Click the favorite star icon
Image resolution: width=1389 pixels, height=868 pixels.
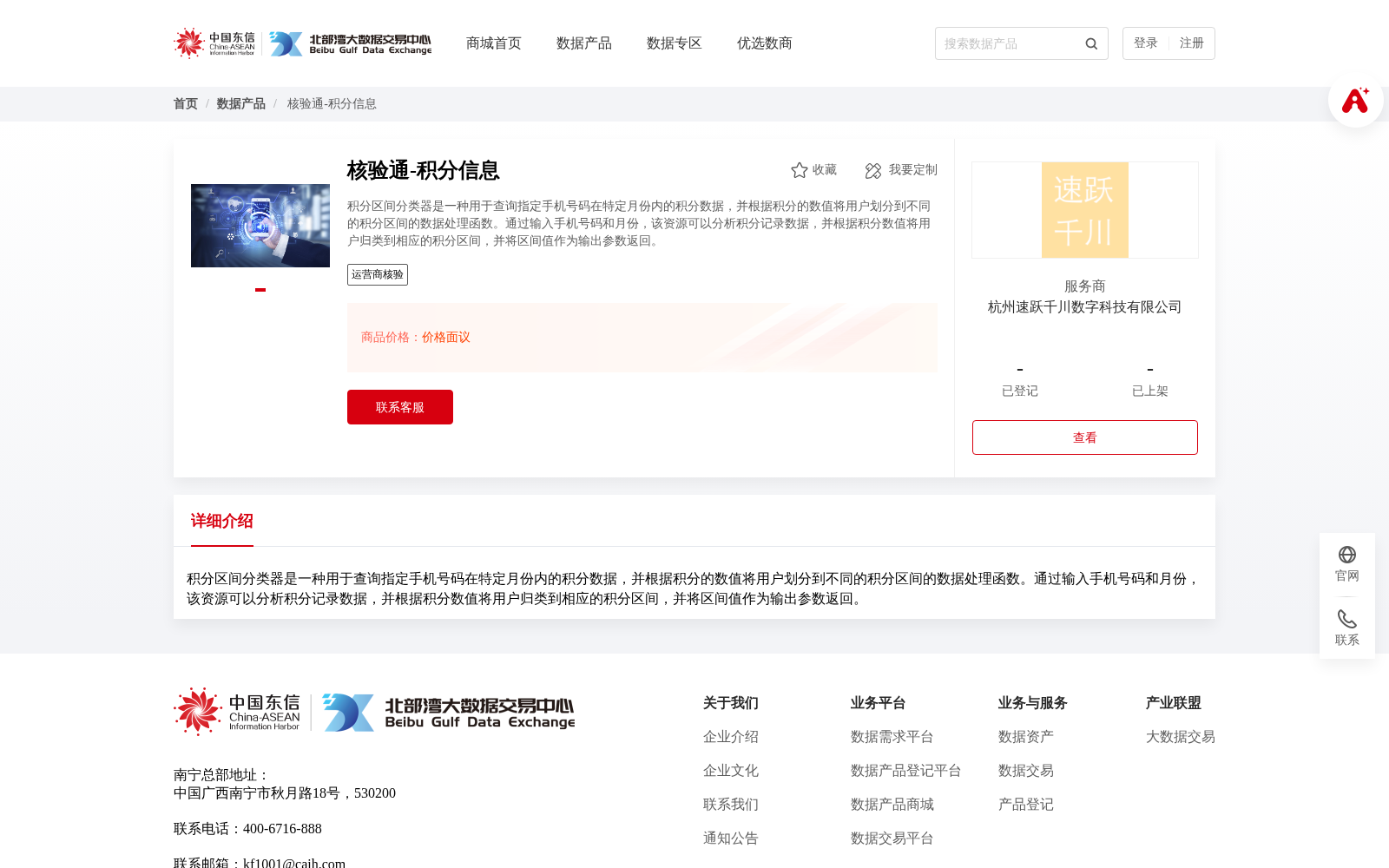[800, 170]
